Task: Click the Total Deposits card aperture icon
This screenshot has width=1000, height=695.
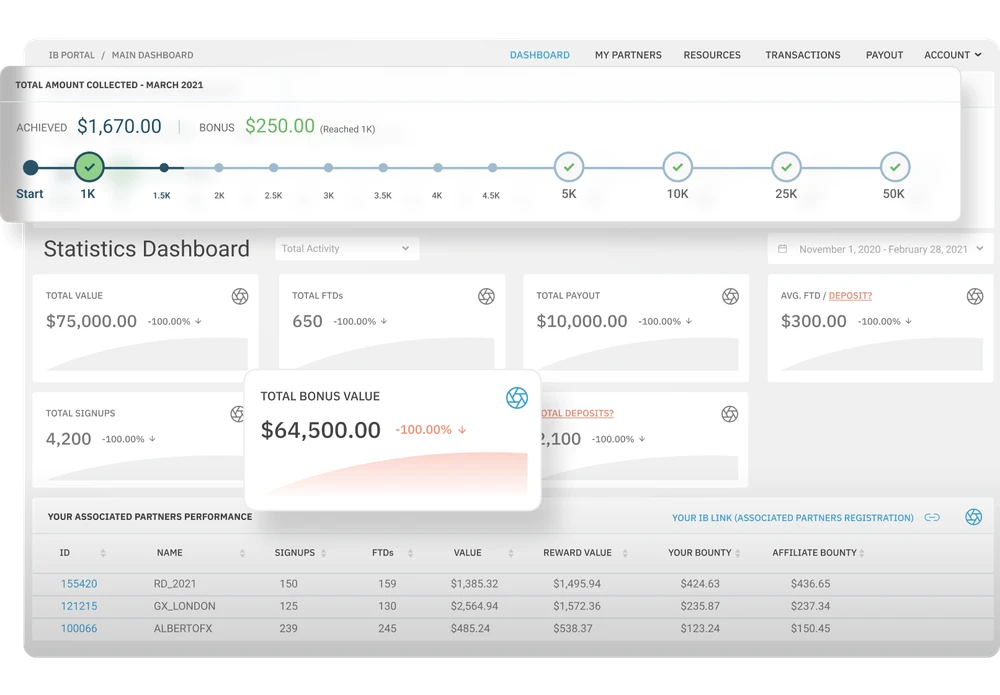Action: tap(730, 414)
